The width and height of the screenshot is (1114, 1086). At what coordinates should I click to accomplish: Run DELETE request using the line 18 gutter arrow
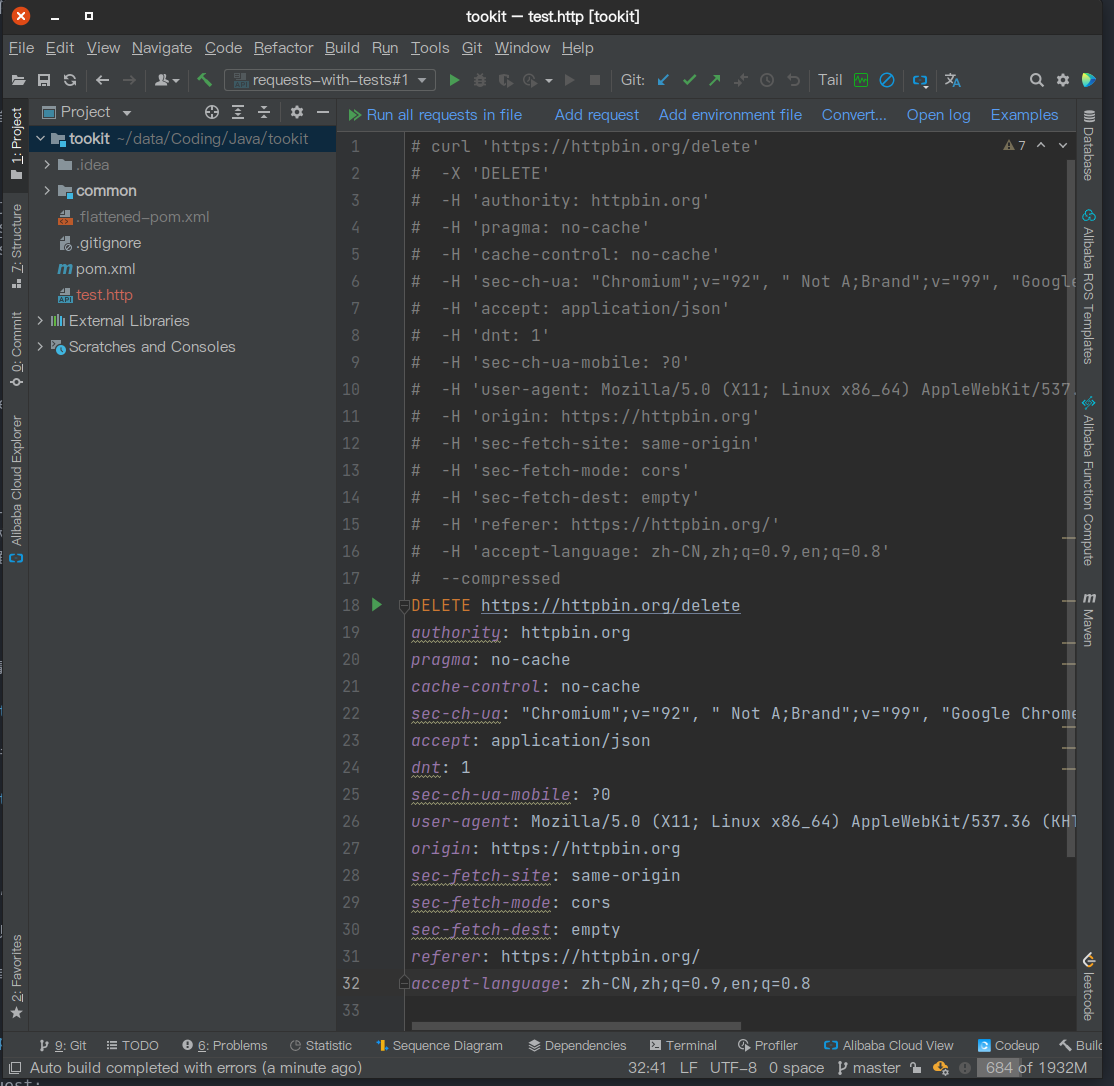pos(377,604)
